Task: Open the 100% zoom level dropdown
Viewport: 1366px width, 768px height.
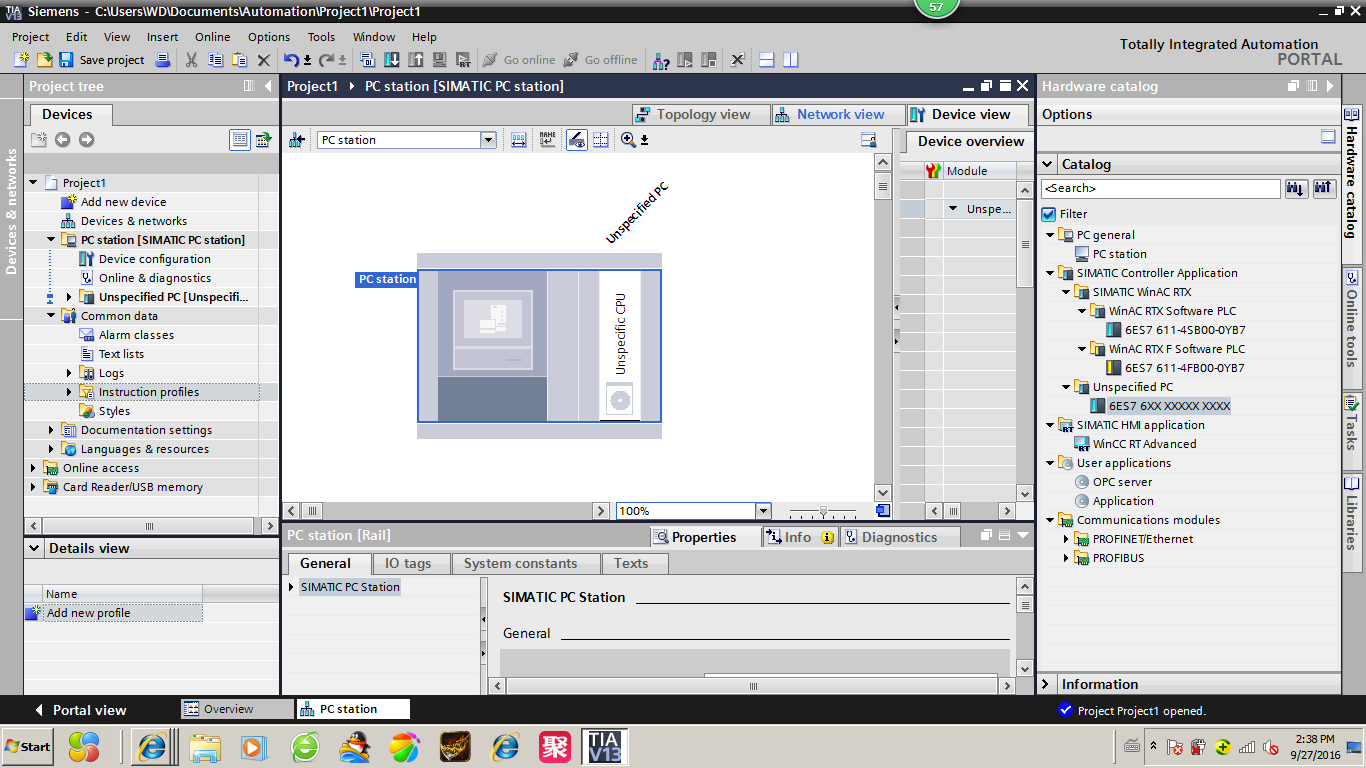Action: click(x=763, y=511)
